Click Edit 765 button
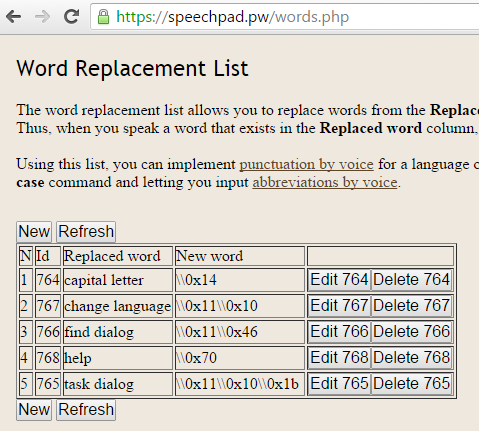Viewport: 479px width, 431px height. click(x=339, y=384)
